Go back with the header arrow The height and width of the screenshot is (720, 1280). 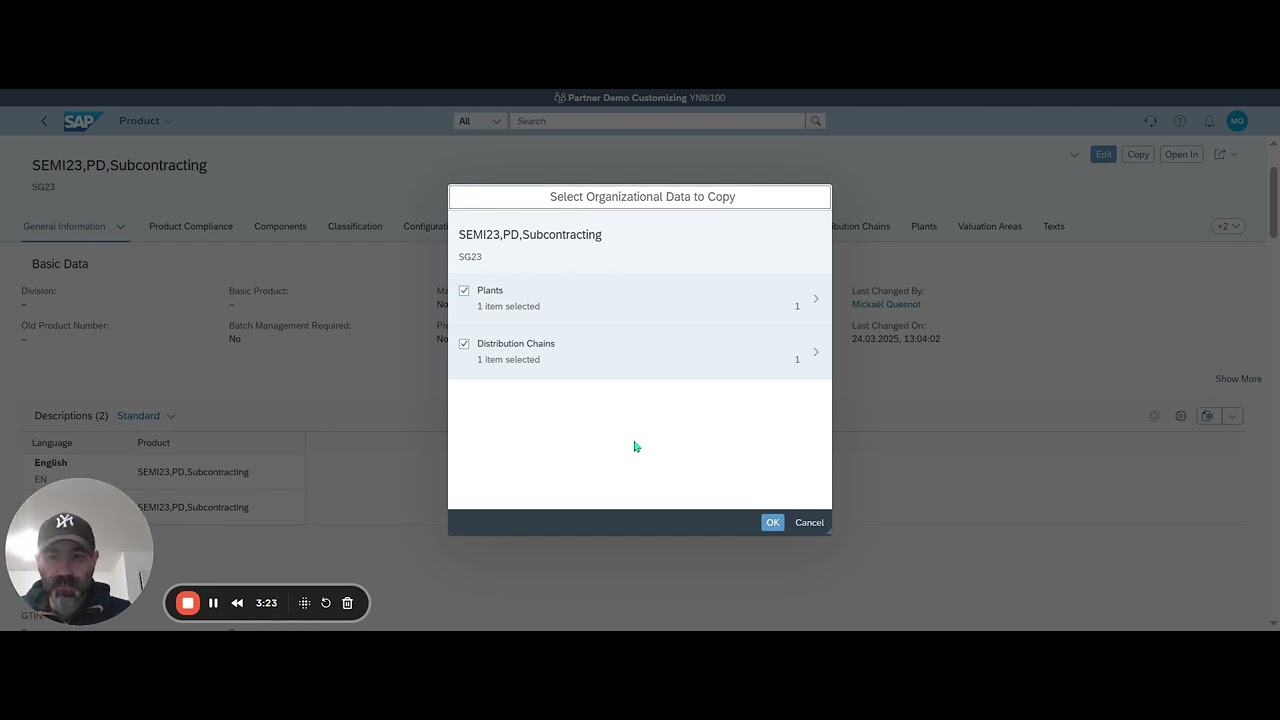click(x=44, y=121)
